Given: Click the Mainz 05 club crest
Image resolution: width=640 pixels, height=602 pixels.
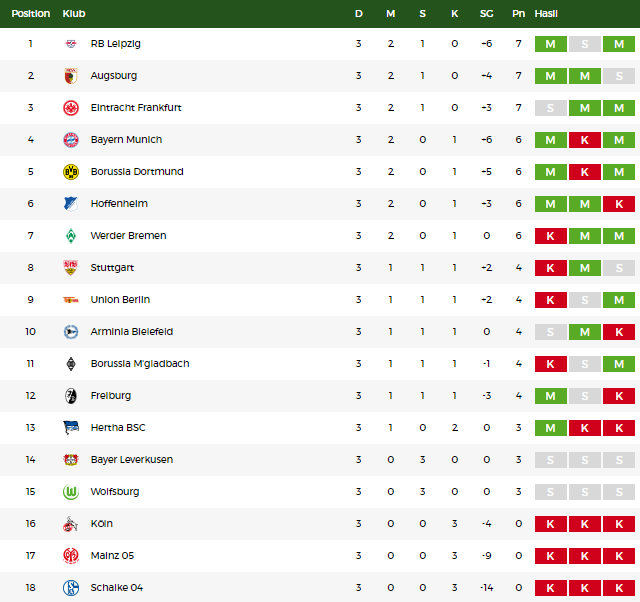Looking at the screenshot, I should point(71,556).
